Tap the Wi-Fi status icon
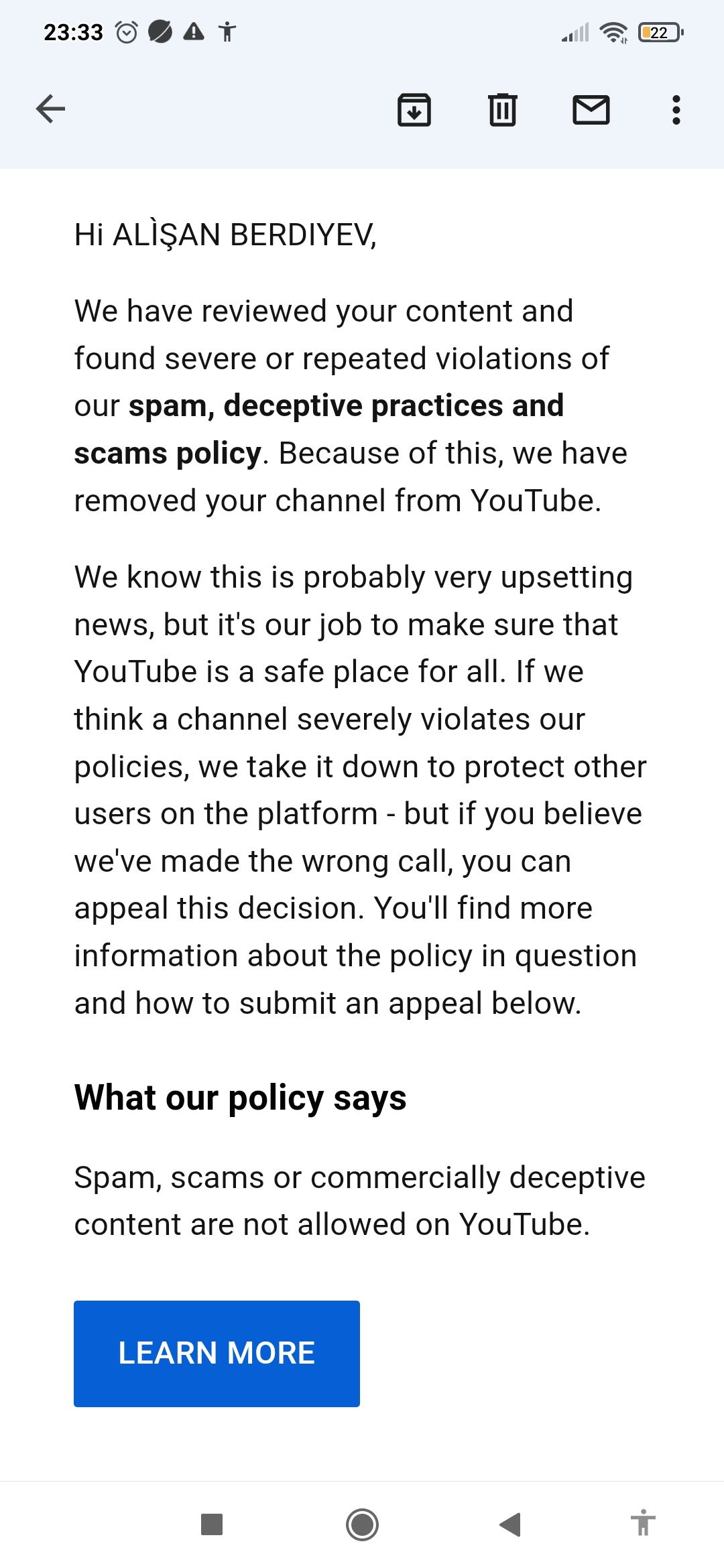The image size is (724, 1568). [x=613, y=32]
